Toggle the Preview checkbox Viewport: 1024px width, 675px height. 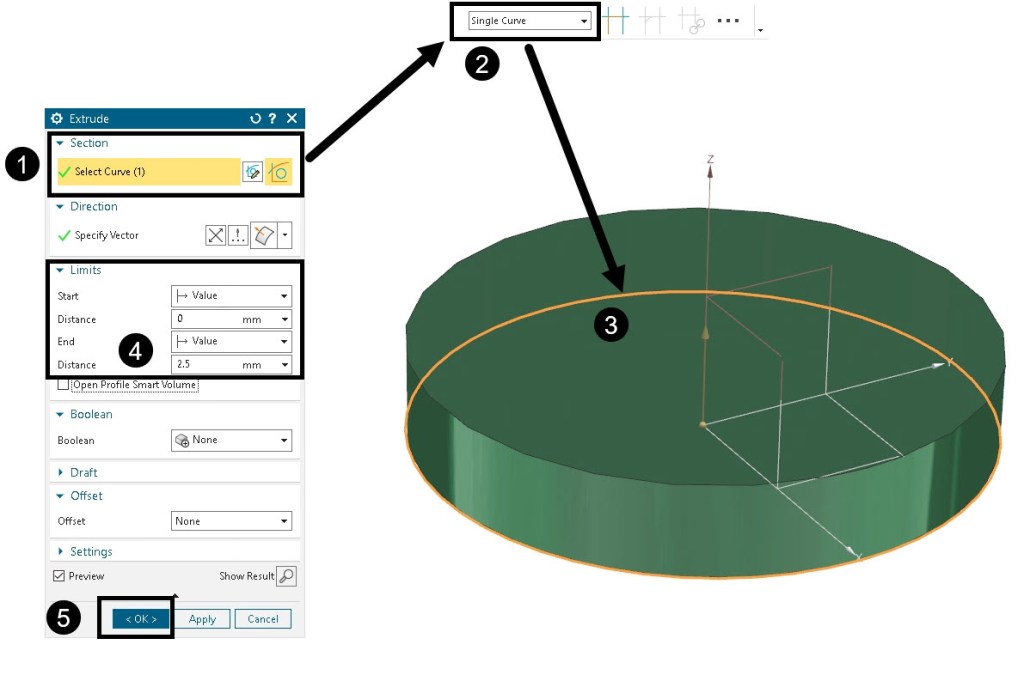pos(59,576)
